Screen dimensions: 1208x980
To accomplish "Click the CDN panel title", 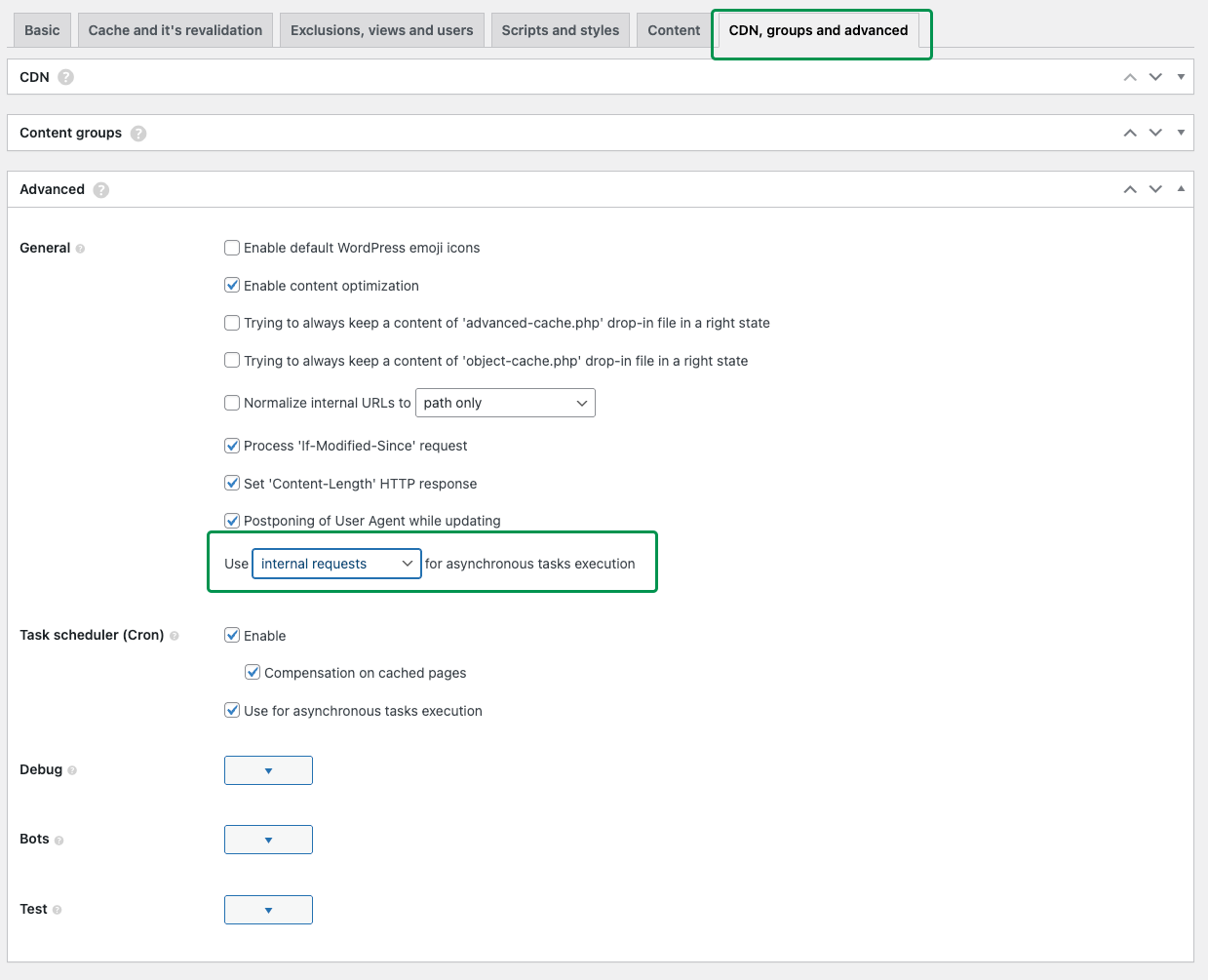I will pyautogui.click(x=34, y=77).
